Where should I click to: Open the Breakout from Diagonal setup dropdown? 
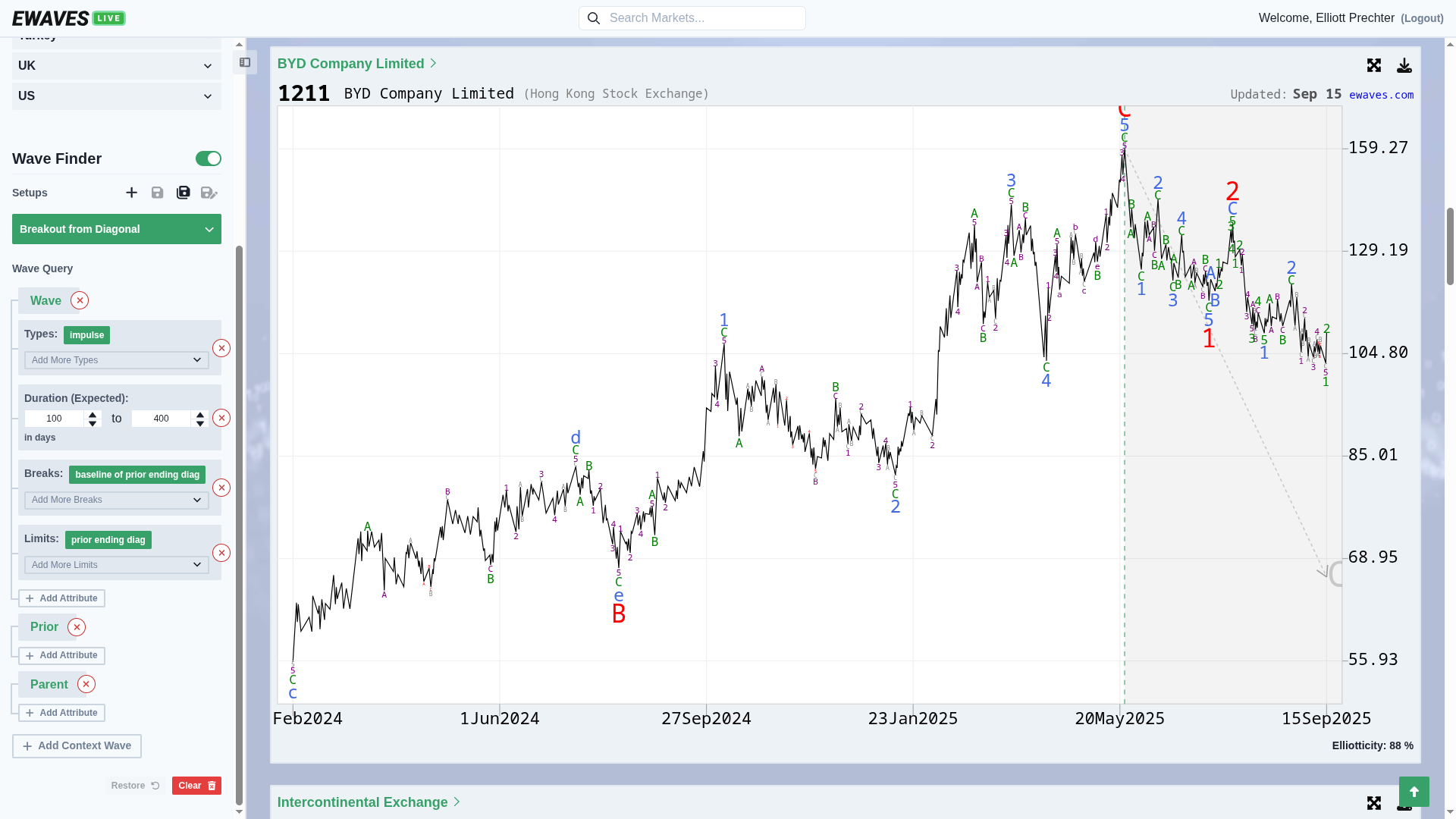point(117,229)
